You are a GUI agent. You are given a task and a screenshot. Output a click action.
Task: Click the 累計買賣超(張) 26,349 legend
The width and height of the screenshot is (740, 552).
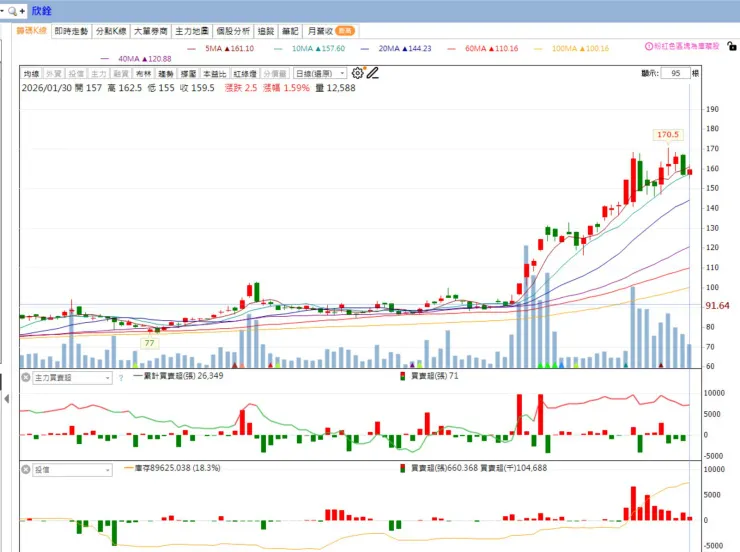[179, 376]
